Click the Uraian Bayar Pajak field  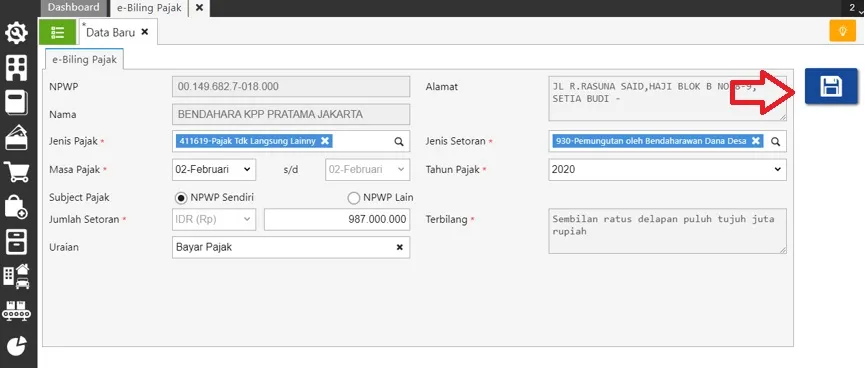(291, 248)
